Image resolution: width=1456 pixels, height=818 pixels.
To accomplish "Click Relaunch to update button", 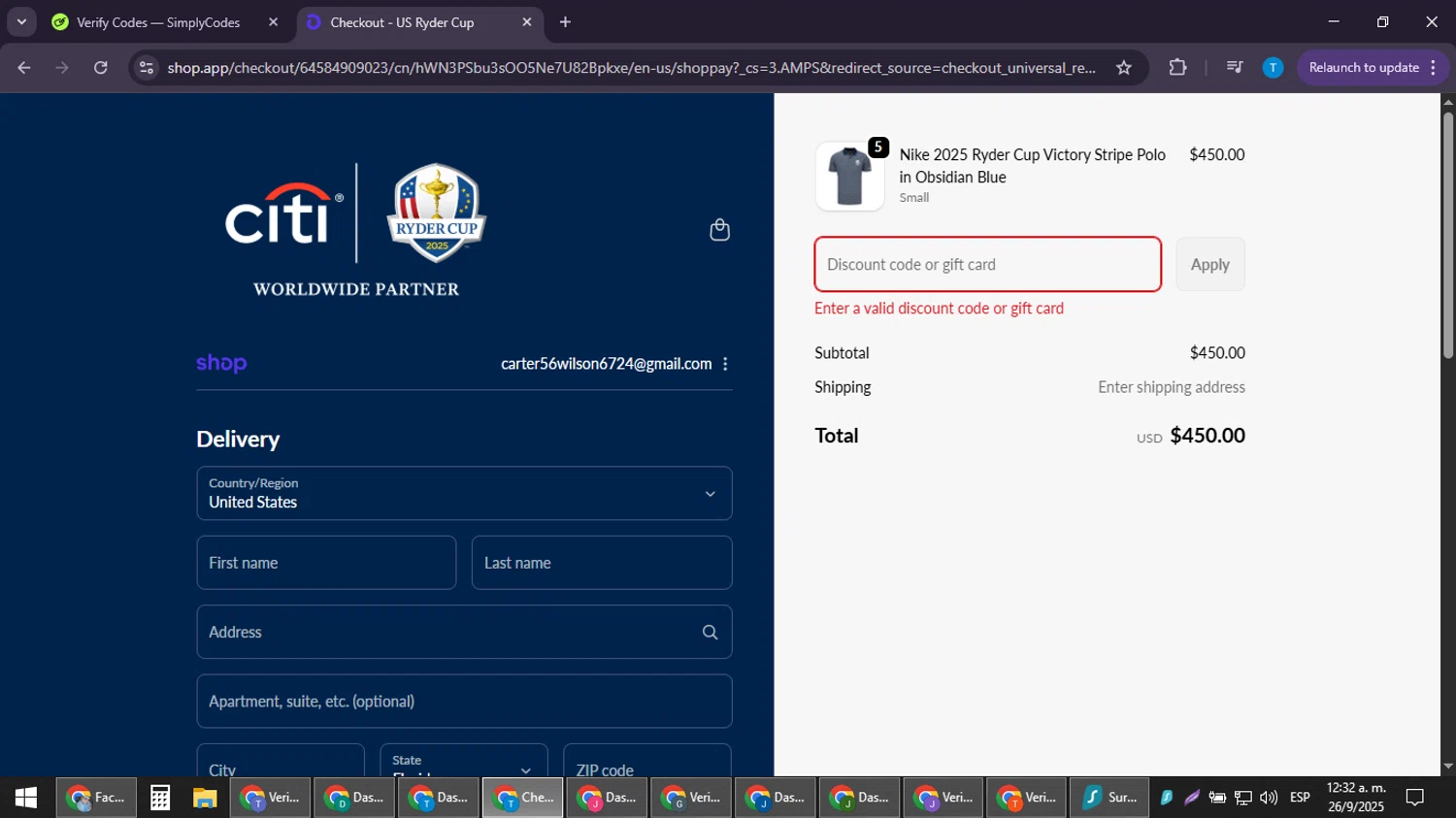I will 1364,68.
